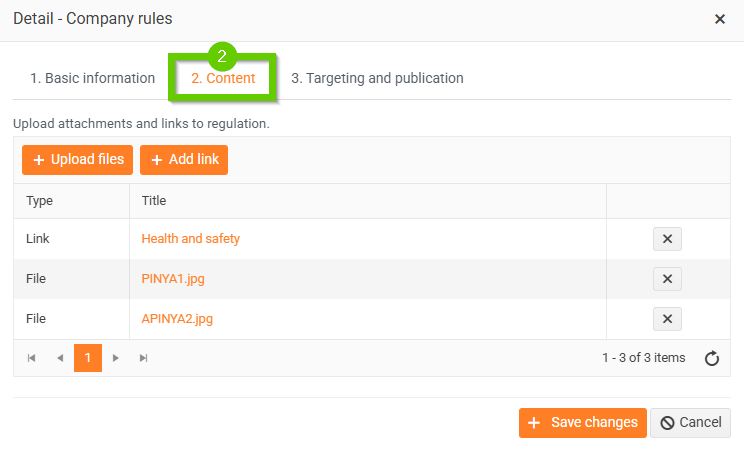Select the Content tab

tap(223, 78)
